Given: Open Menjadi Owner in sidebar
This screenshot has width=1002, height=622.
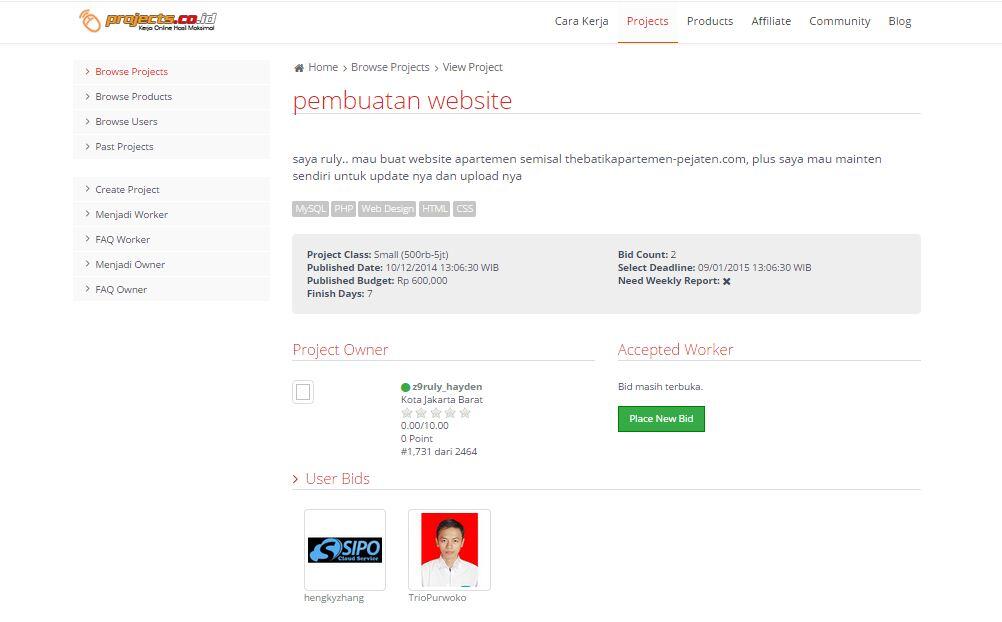Looking at the screenshot, I should pos(171,264).
